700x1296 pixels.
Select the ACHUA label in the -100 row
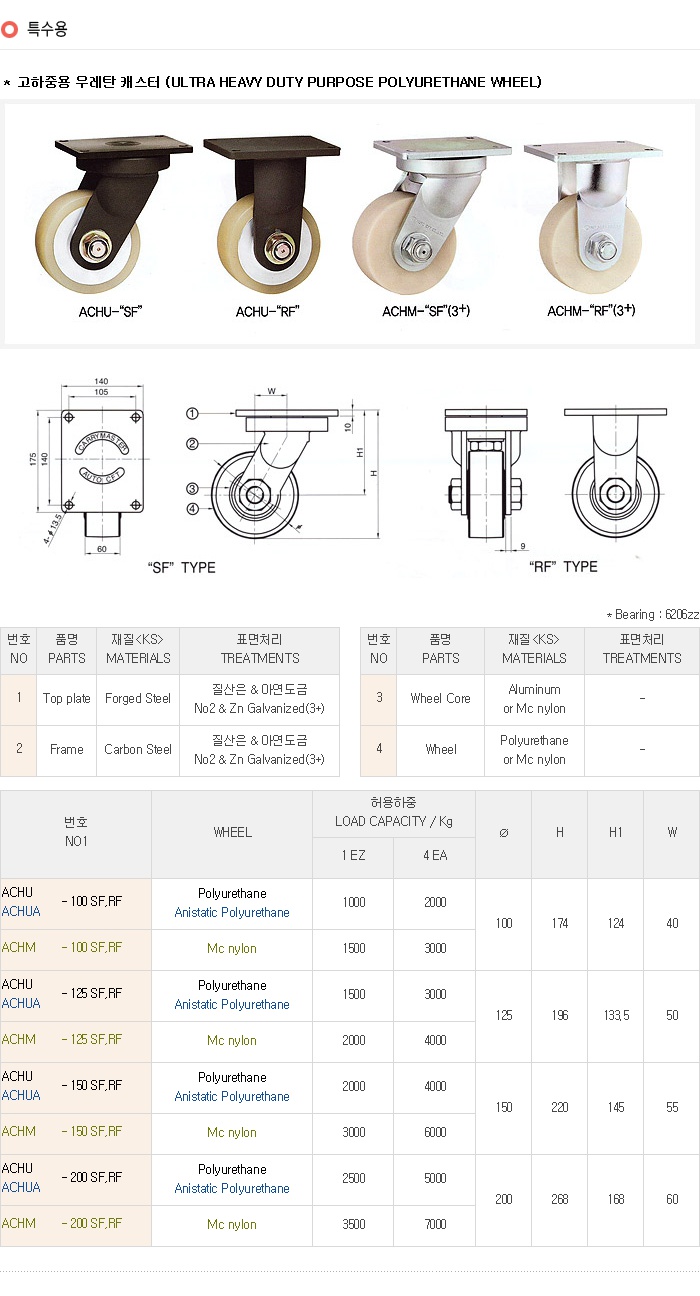[21, 912]
